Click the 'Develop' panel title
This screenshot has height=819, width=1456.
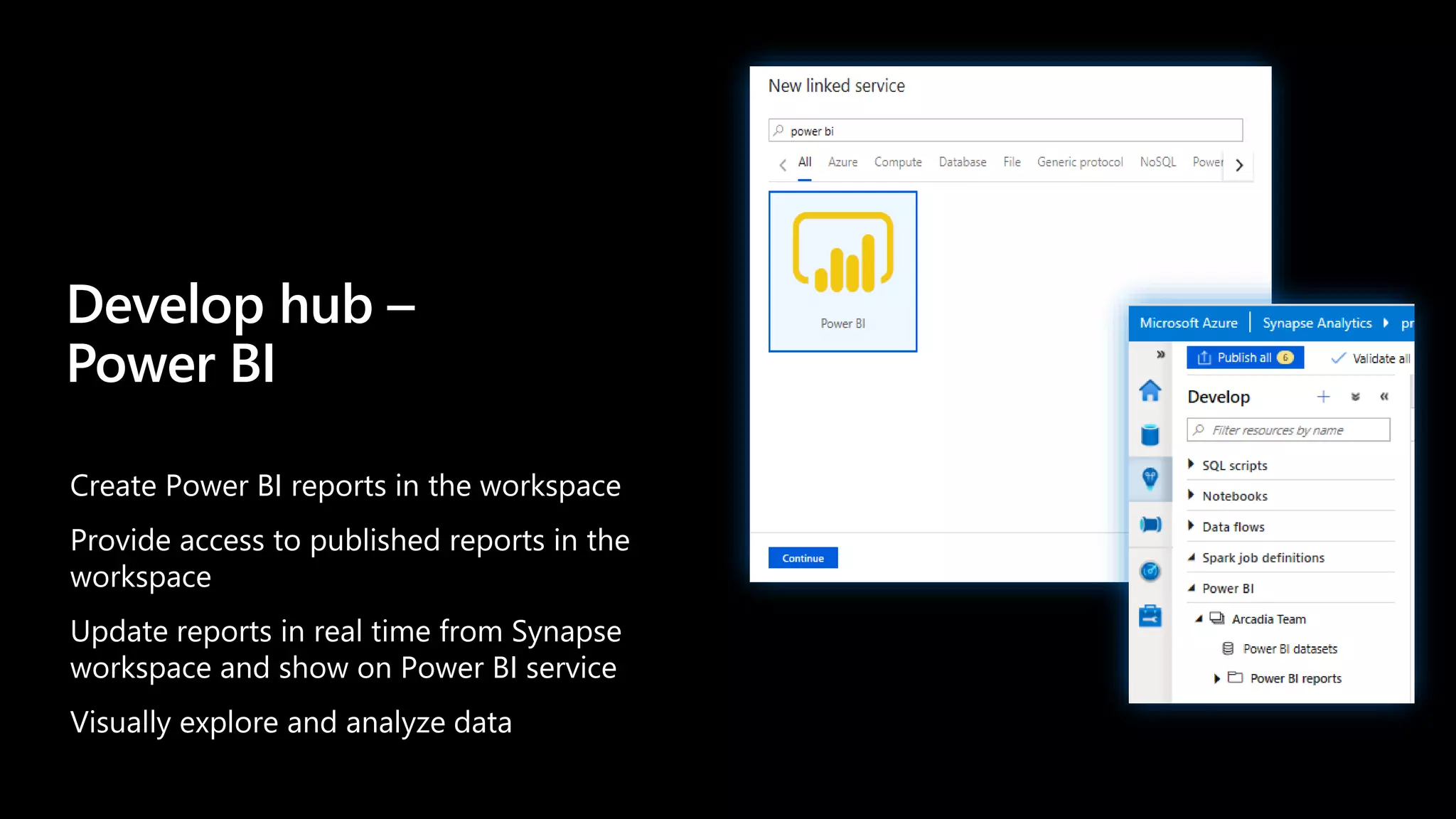[1219, 397]
